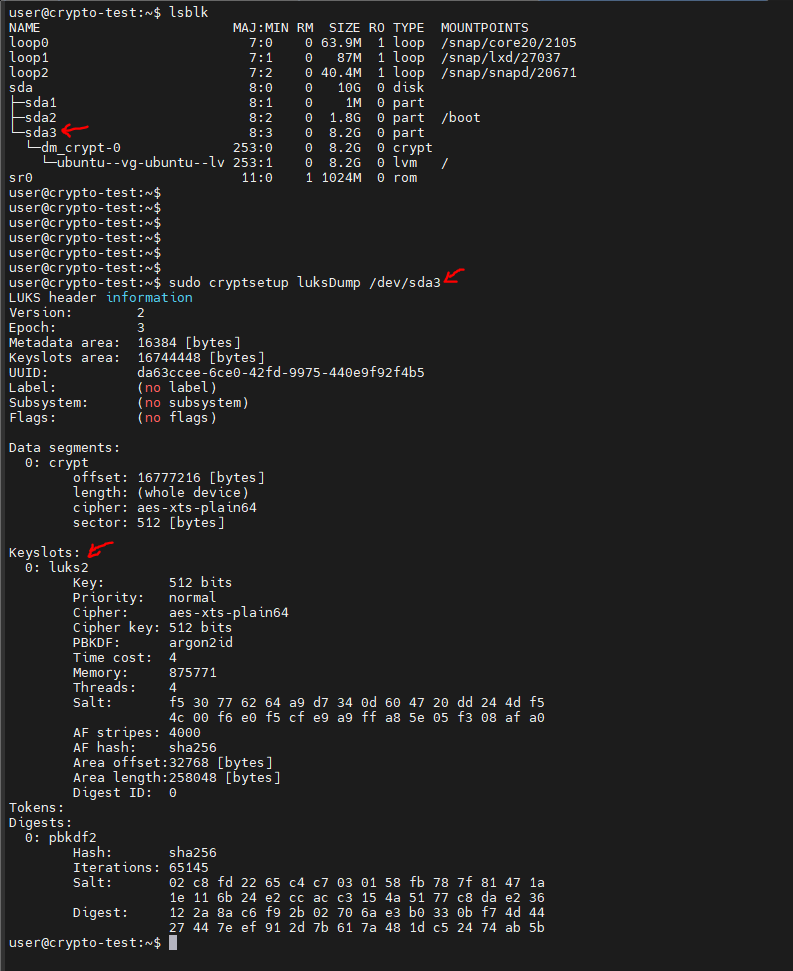Select the sda2 partition row
The width and height of the screenshot is (793, 971).
click(40, 117)
